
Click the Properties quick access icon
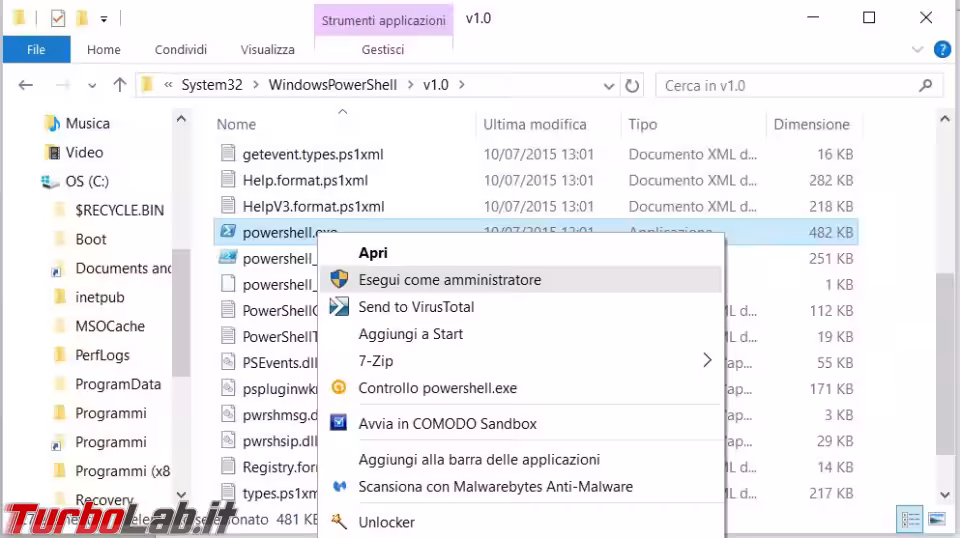[58, 18]
